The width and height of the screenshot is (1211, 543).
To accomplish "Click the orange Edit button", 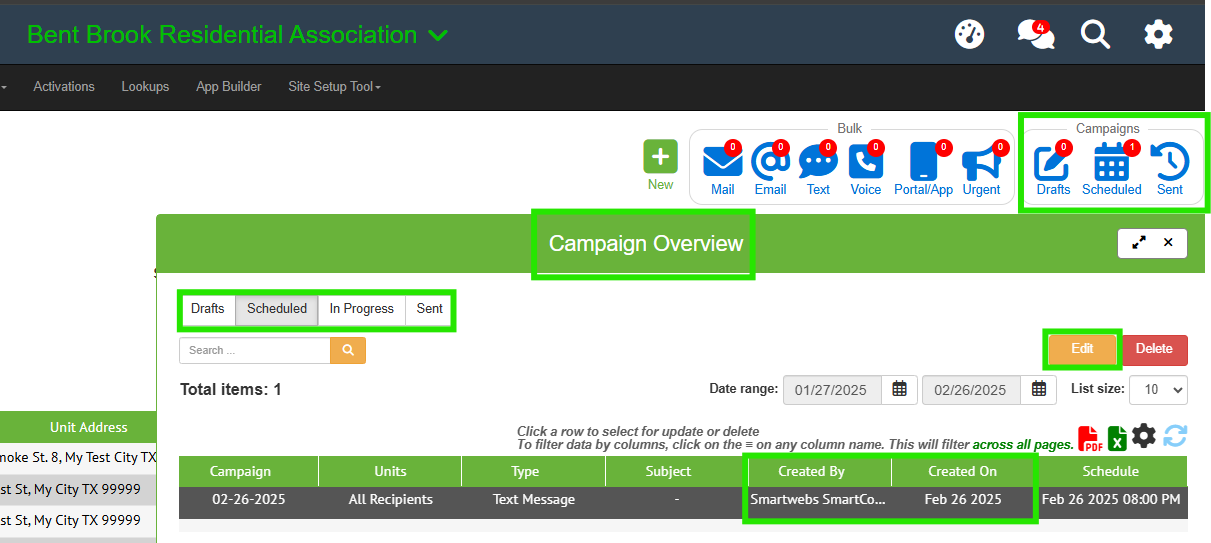I will click(x=1082, y=349).
